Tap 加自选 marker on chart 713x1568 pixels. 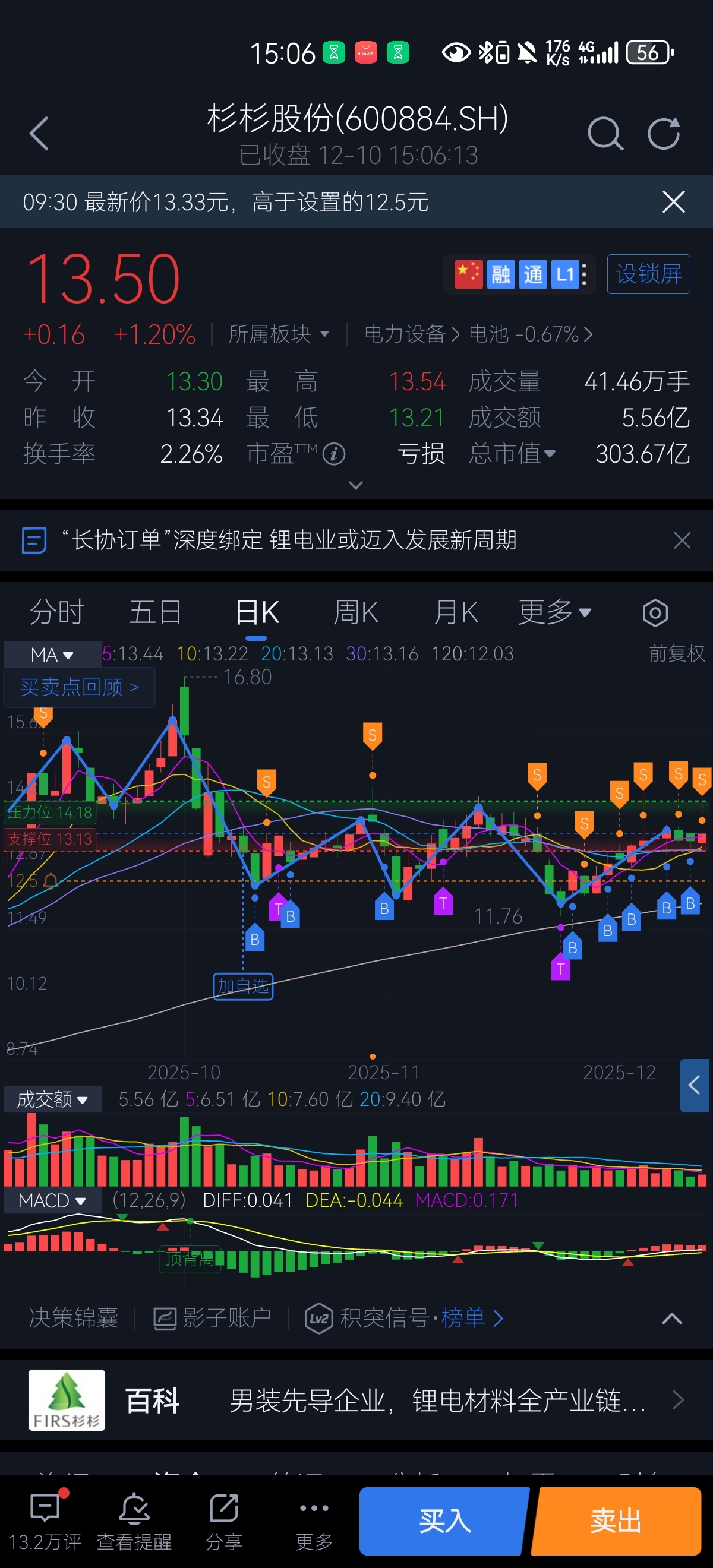coord(243,986)
